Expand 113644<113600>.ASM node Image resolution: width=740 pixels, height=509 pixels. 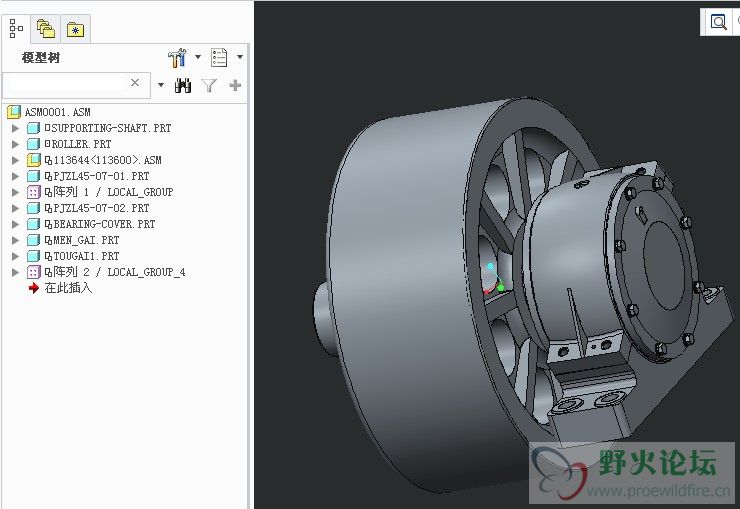point(15,160)
